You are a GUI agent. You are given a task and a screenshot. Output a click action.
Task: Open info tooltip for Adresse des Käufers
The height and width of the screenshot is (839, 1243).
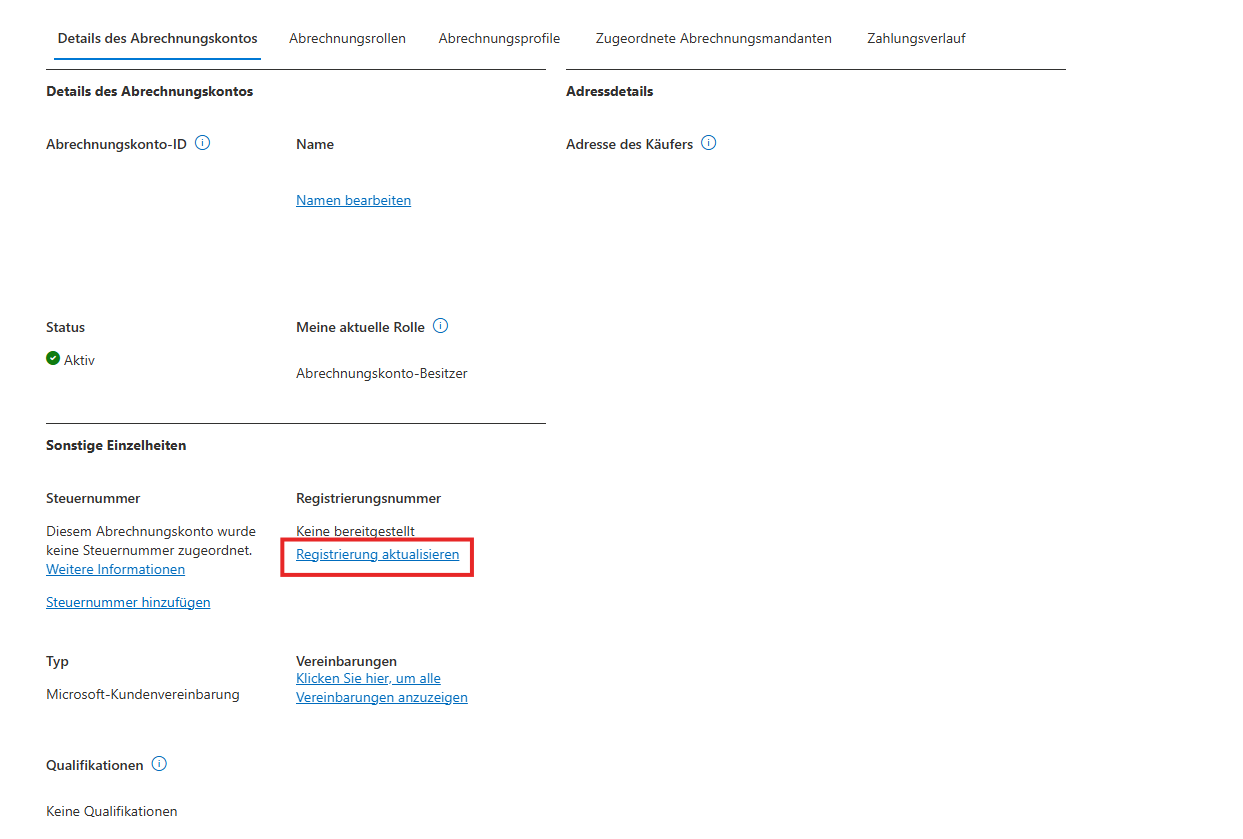pyautogui.click(x=708, y=143)
